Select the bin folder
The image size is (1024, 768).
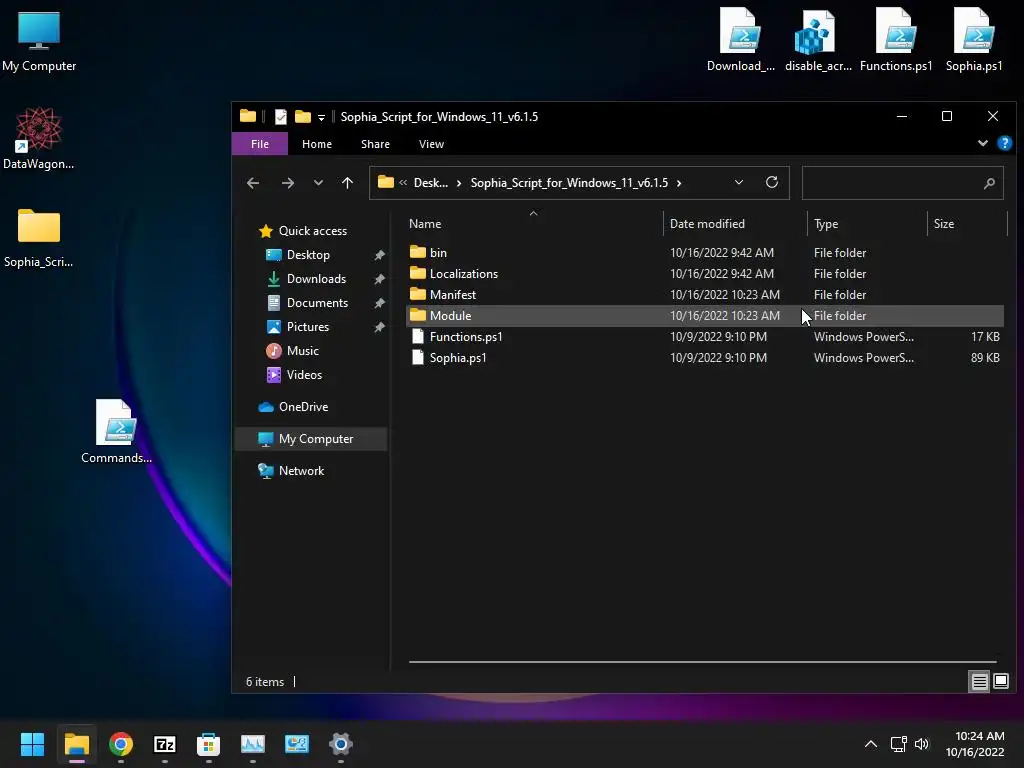pyautogui.click(x=705, y=253)
